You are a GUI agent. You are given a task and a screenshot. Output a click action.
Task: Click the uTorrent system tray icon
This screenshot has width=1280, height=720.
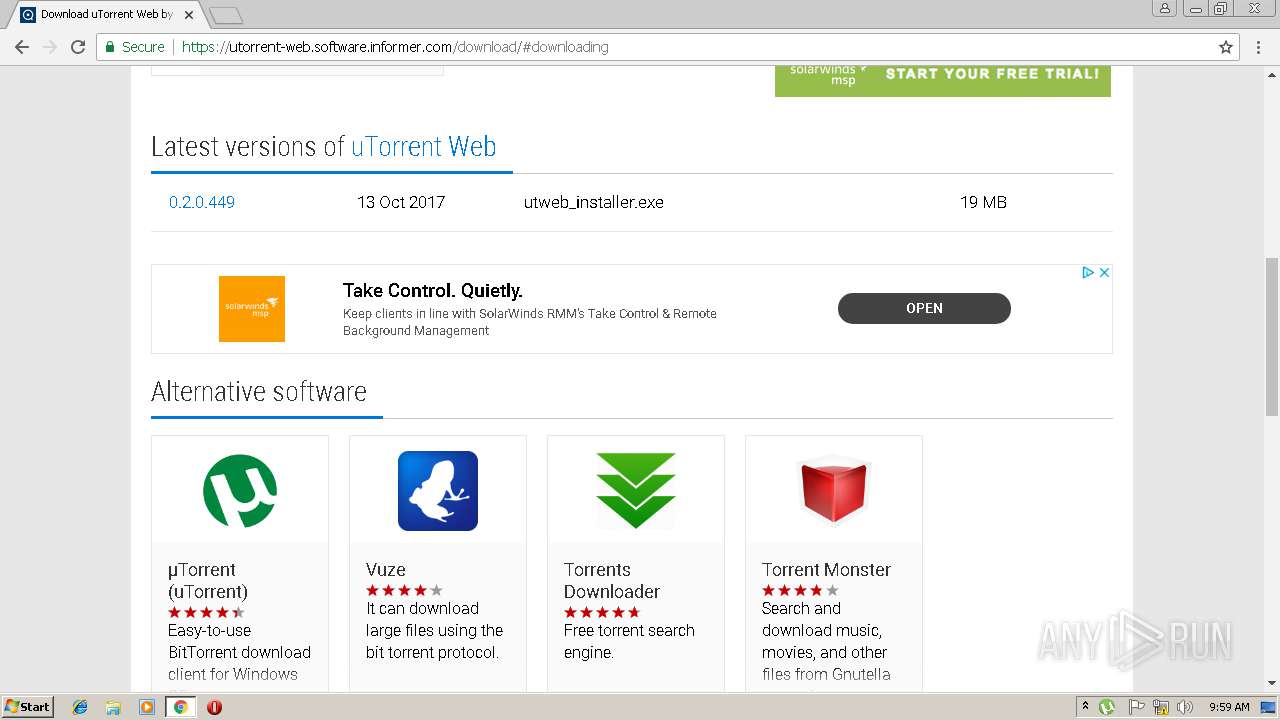1107,707
